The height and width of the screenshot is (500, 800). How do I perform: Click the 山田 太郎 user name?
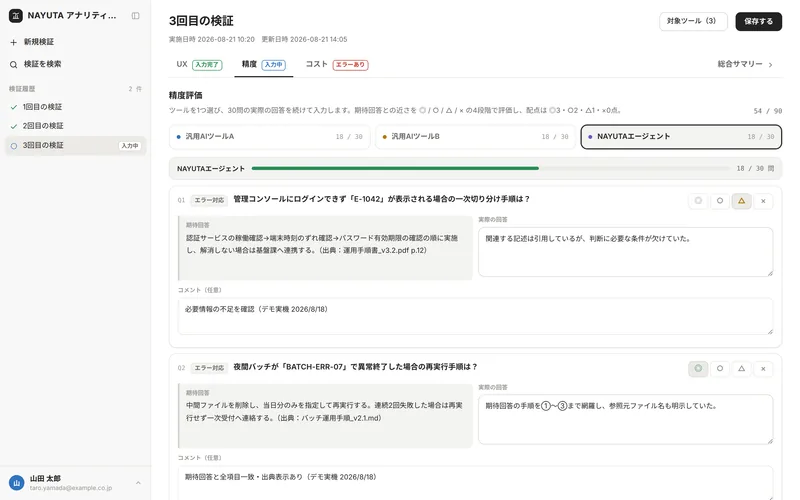point(45,479)
